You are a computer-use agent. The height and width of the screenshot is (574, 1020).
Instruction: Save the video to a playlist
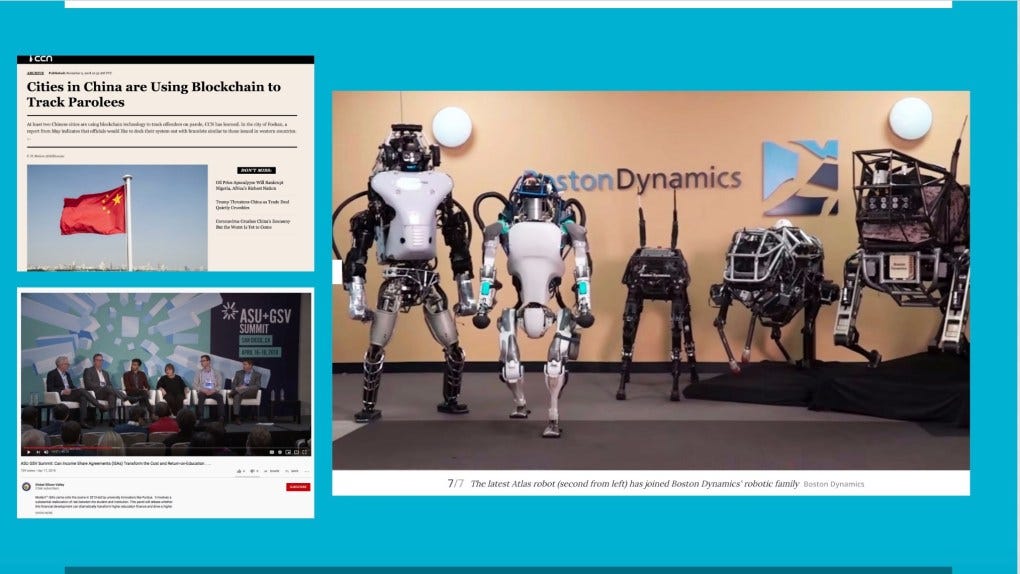pyautogui.click(x=292, y=471)
